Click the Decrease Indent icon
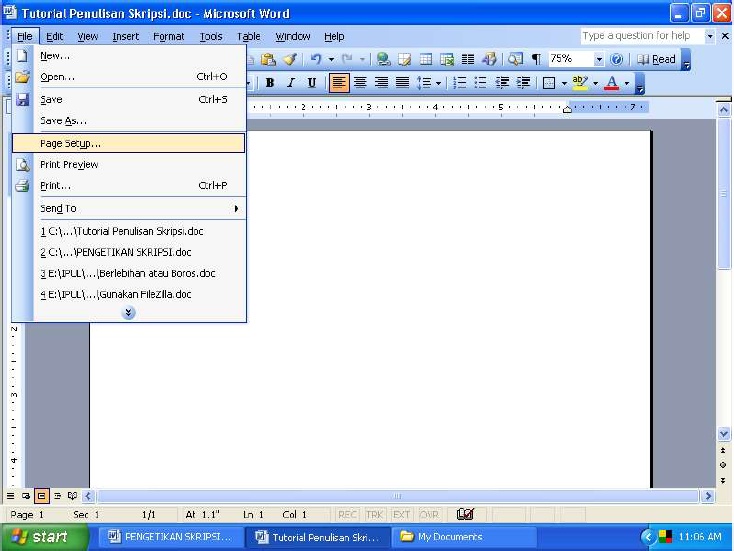Screen dimensions: 734x551 tap(502, 83)
